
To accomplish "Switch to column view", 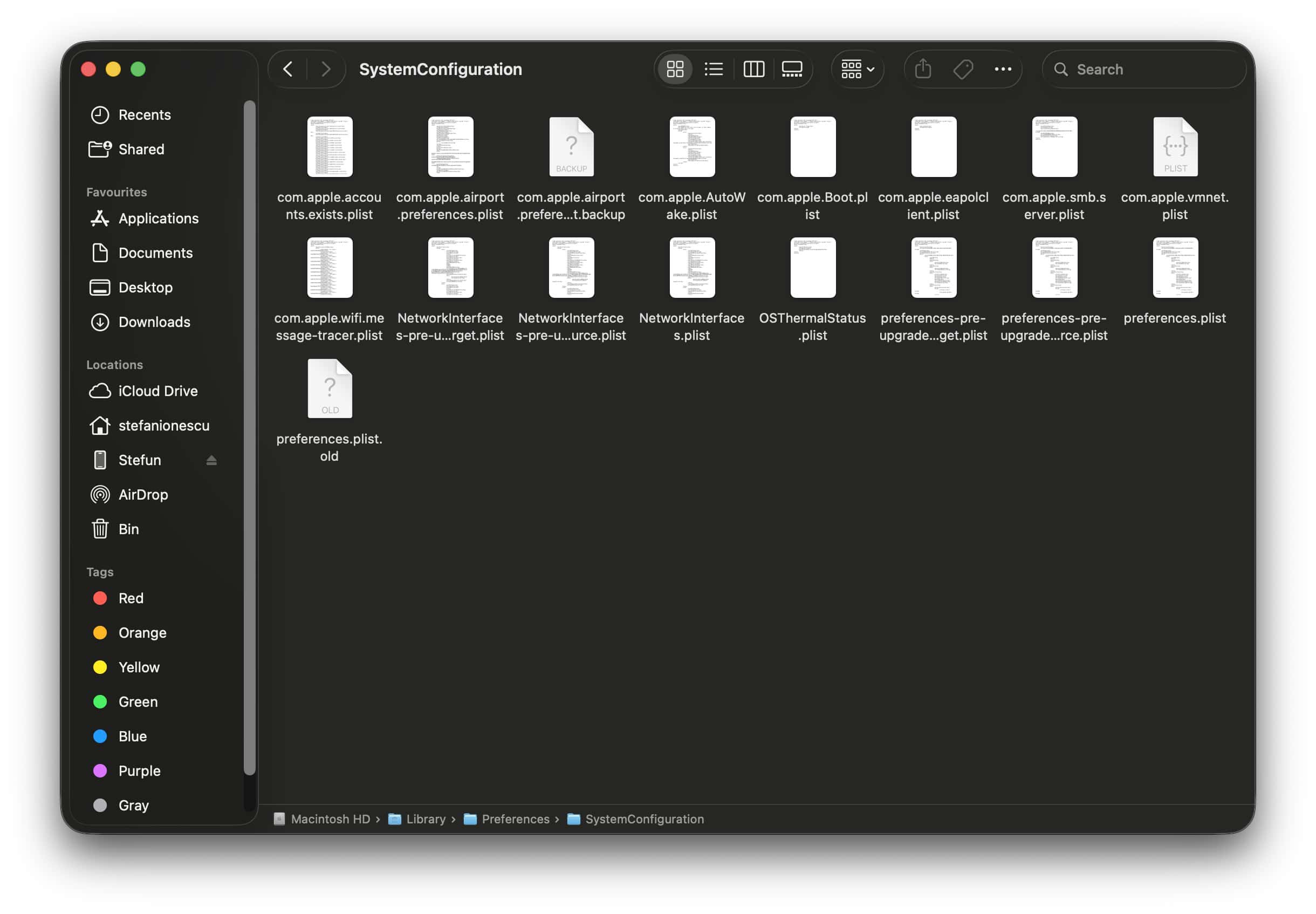I will coord(753,69).
